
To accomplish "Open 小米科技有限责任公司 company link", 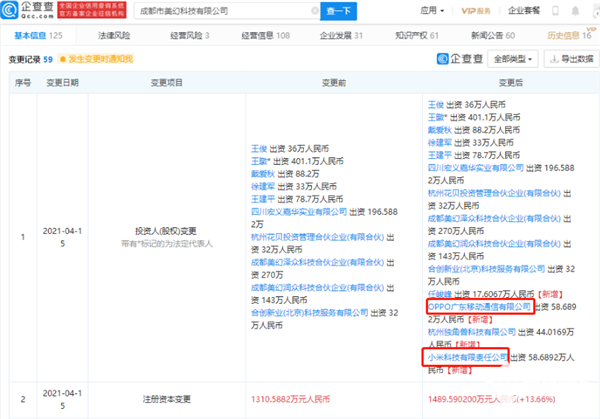I will 466,354.
